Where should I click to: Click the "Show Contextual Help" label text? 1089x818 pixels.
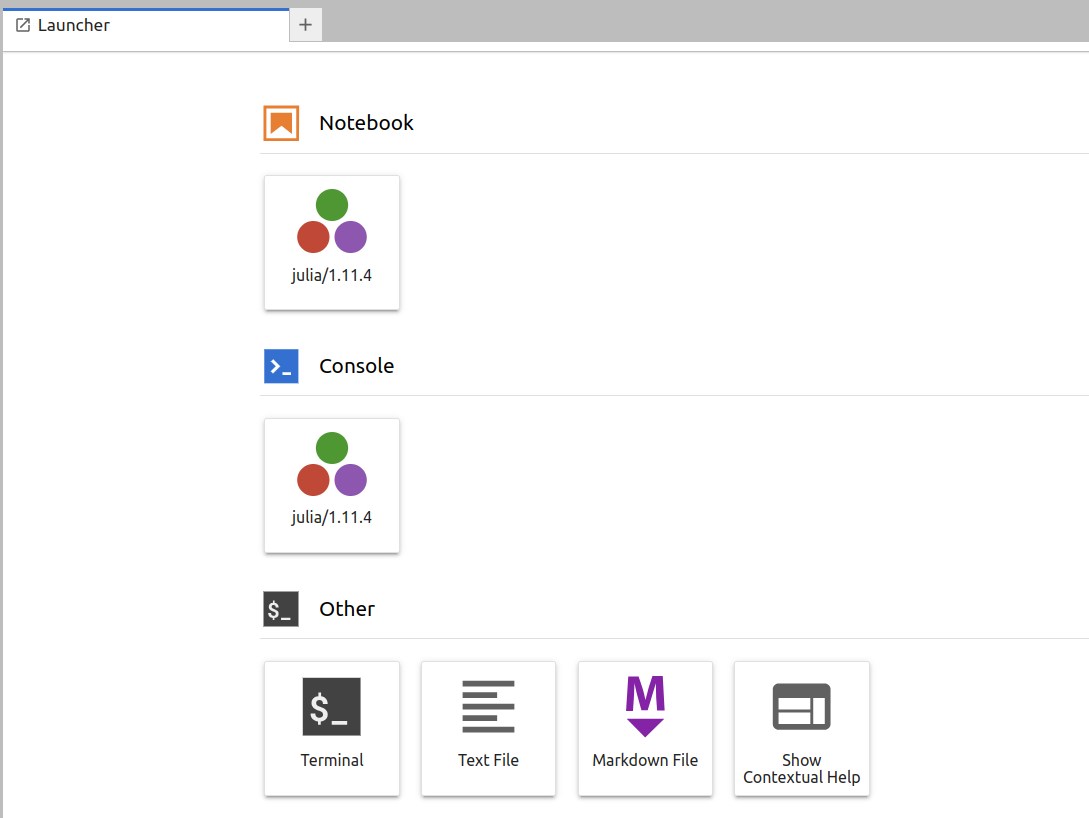(801, 769)
